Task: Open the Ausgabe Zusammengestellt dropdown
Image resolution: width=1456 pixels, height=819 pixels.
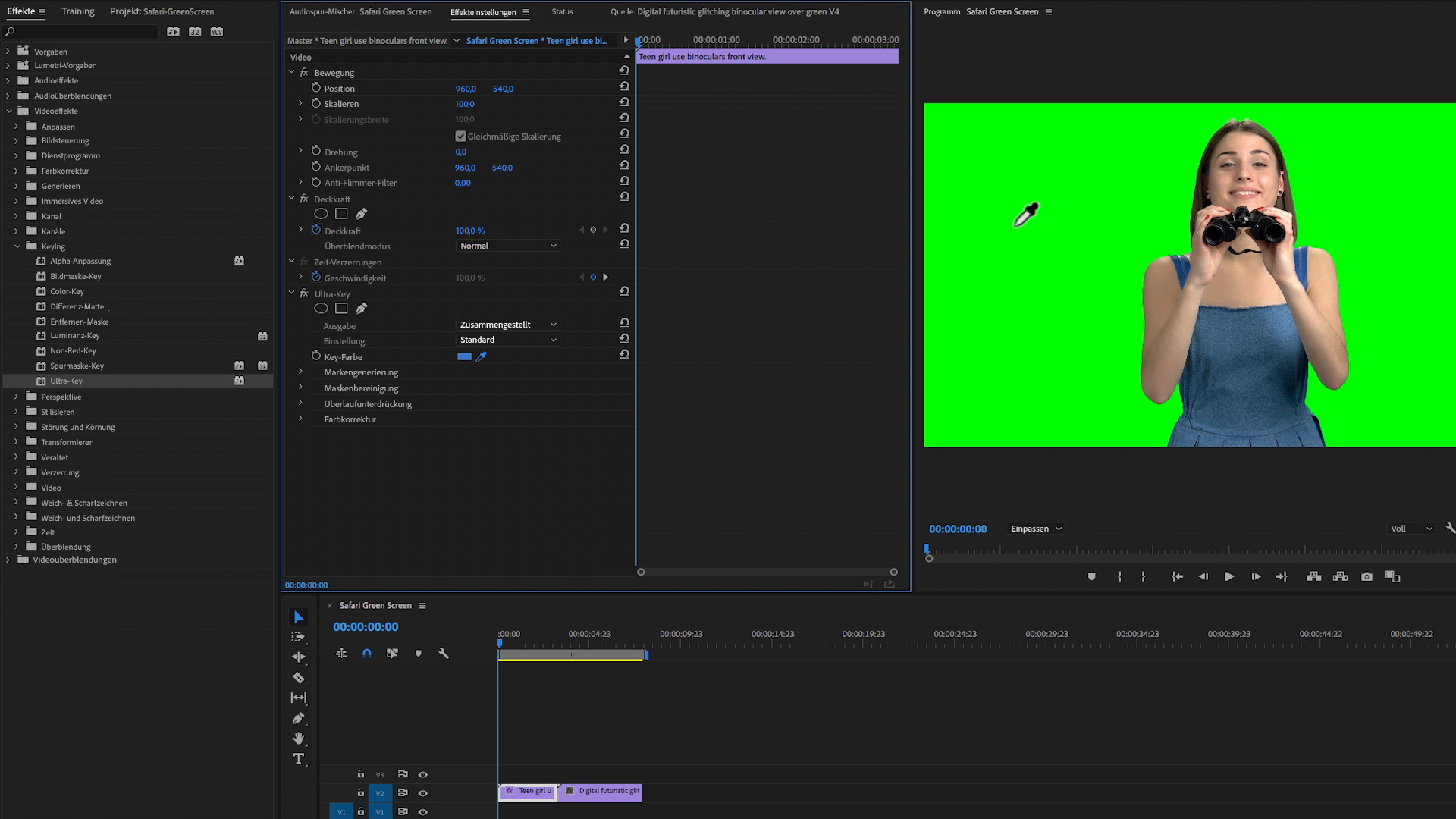Action: coord(508,325)
